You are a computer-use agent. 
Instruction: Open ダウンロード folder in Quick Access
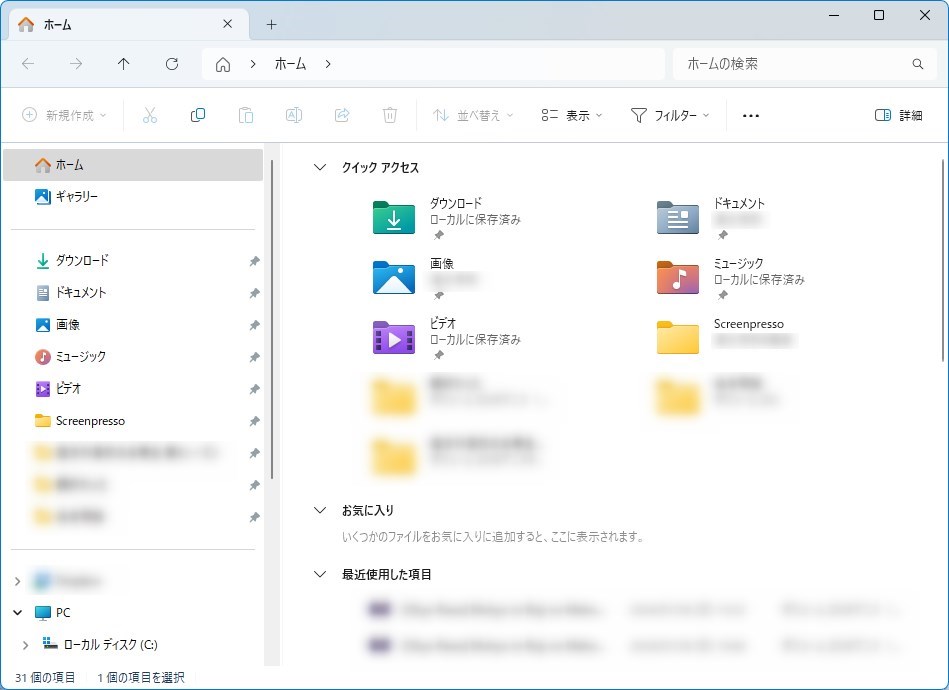pyautogui.click(x=394, y=218)
